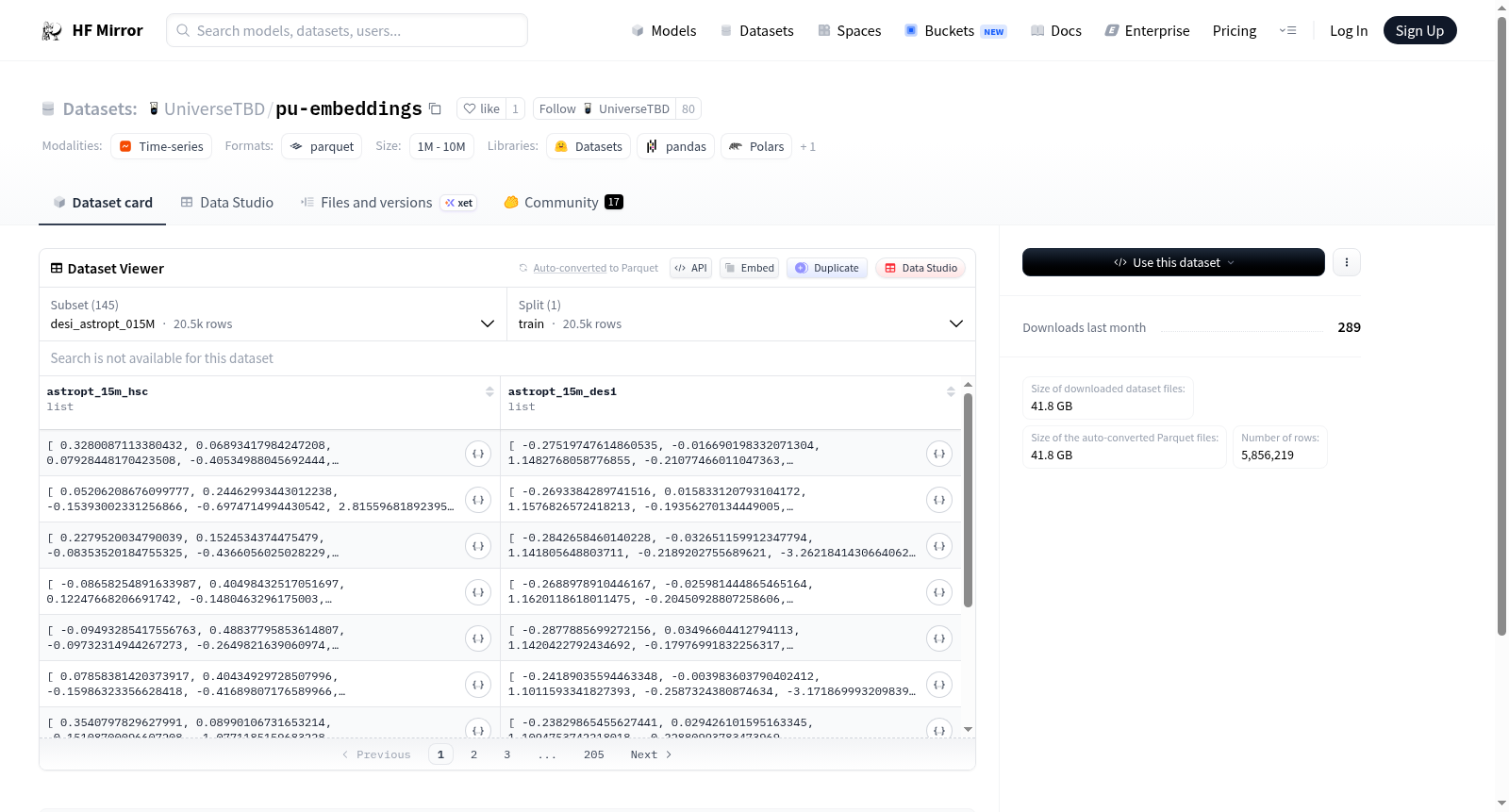Expand JSON view for first astropt_15m_desi row
This screenshot has height=812, width=1509.
pyautogui.click(x=939, y=454)
